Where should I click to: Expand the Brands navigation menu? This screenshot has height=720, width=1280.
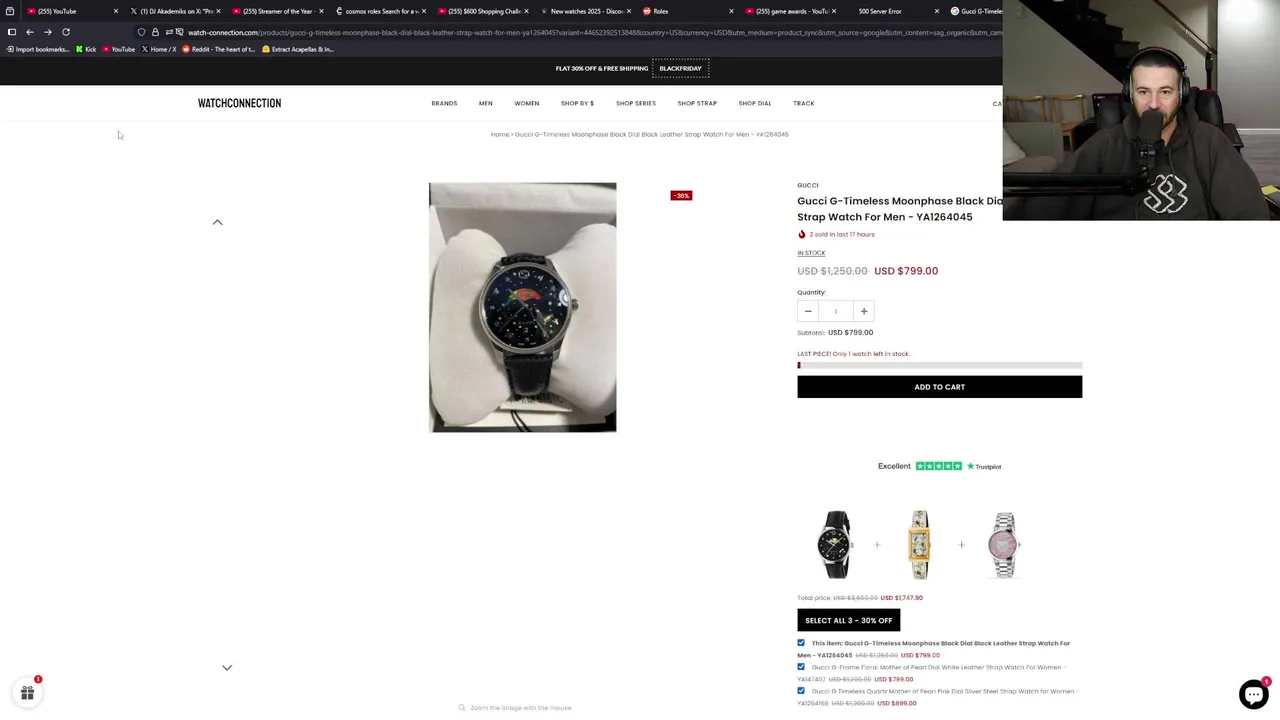coord(444,103)
